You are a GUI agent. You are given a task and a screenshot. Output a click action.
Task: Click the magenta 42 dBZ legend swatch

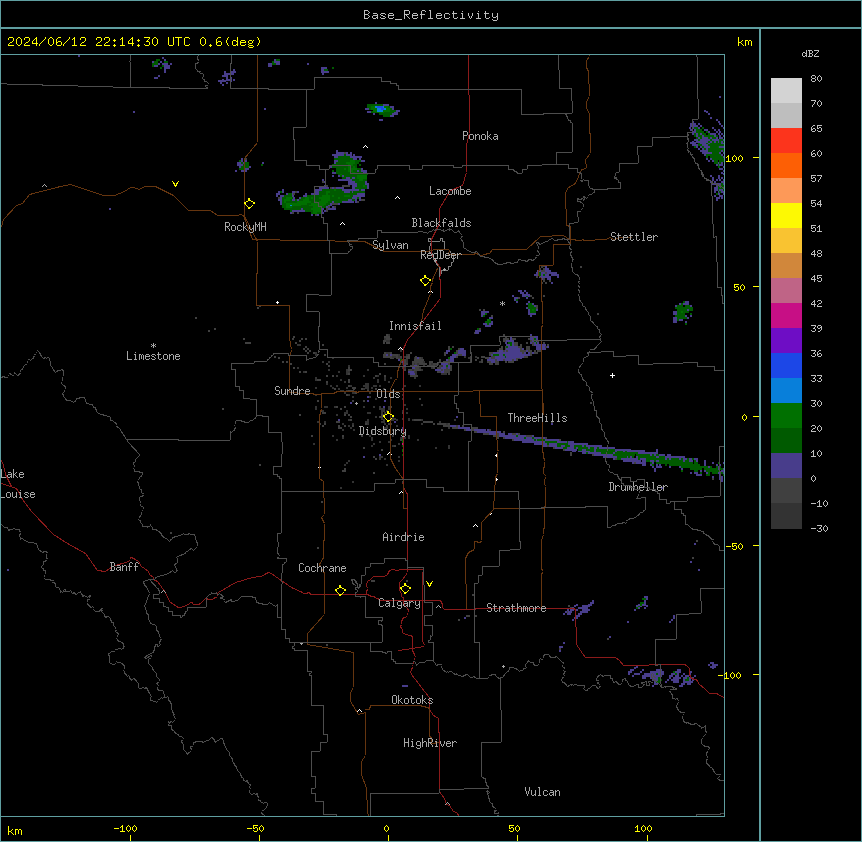click(x=786, y=315)
